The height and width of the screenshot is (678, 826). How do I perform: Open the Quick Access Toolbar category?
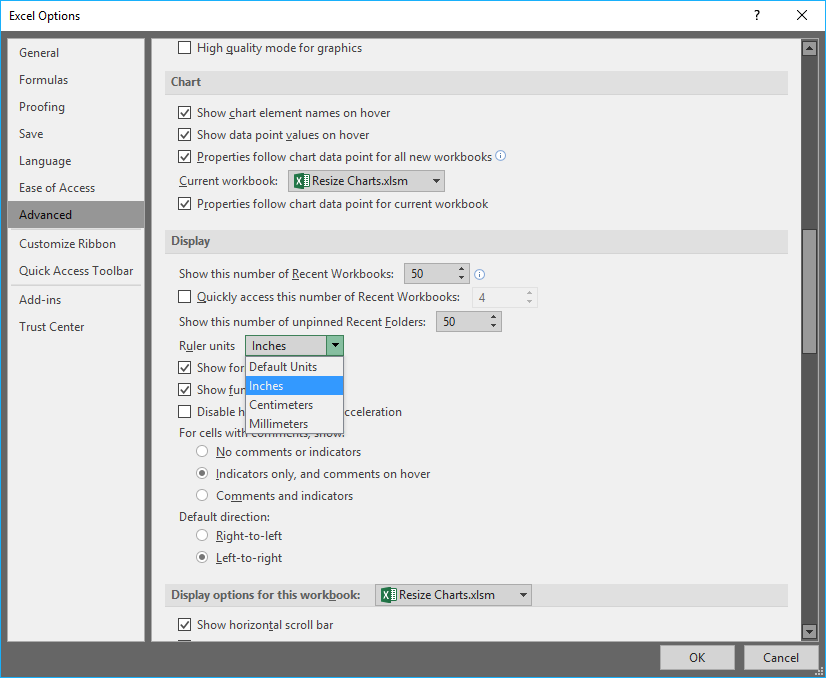76,271
